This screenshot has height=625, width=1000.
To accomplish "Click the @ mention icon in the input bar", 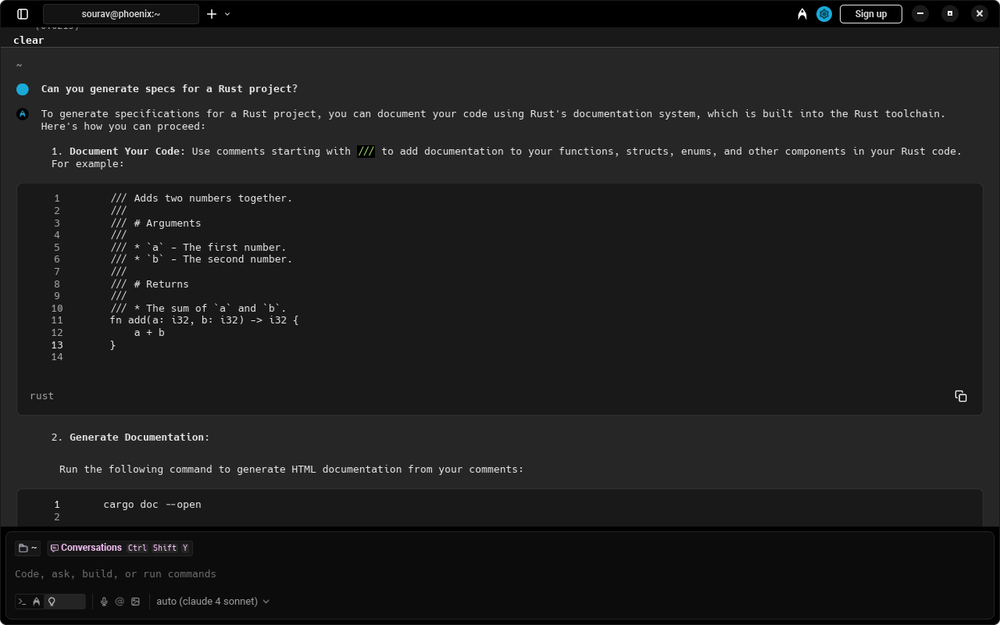I will [120, 601].
